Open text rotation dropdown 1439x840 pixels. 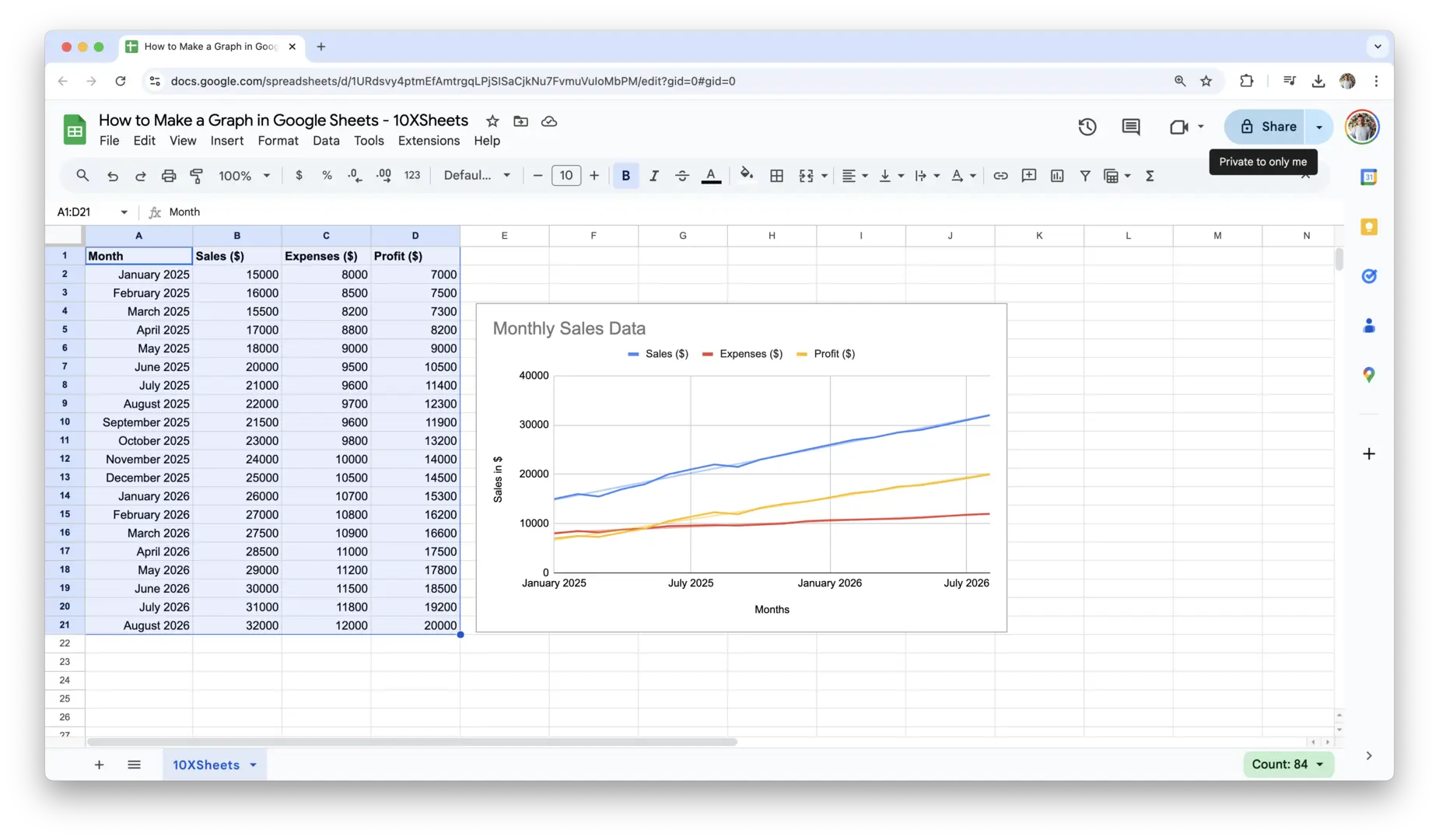tap(964, 176)
